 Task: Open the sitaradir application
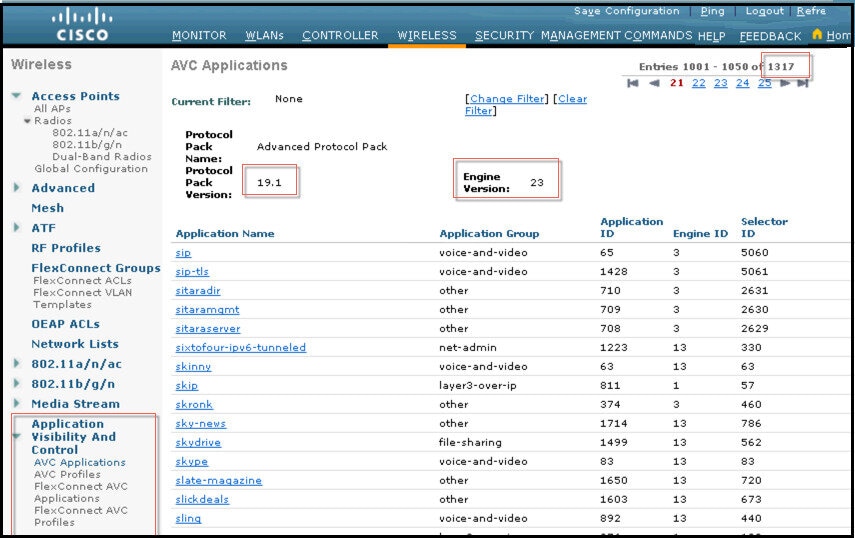tap(198, 291)
